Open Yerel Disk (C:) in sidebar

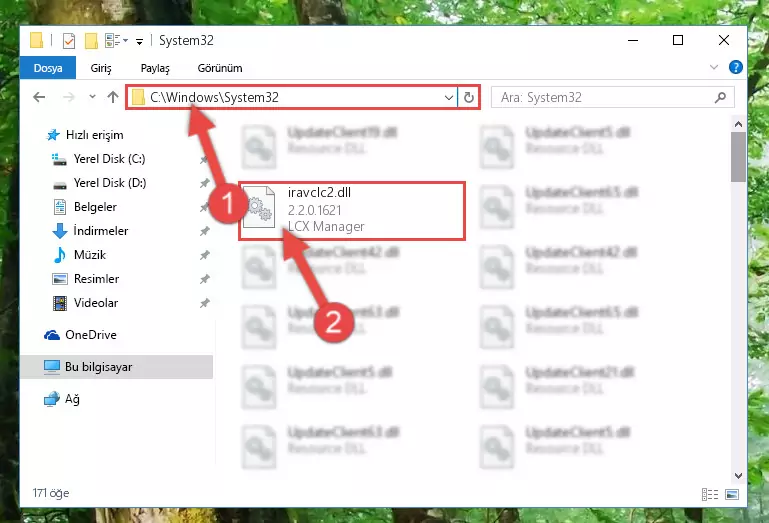click(109, 159)
